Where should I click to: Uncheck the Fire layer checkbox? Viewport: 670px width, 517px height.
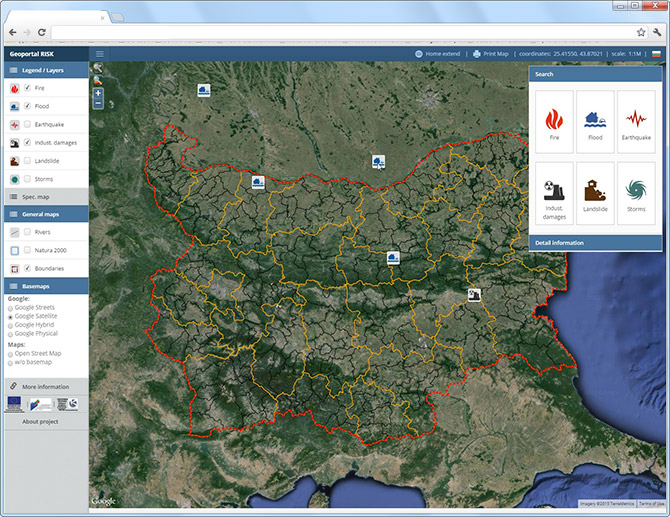[27, 88]
